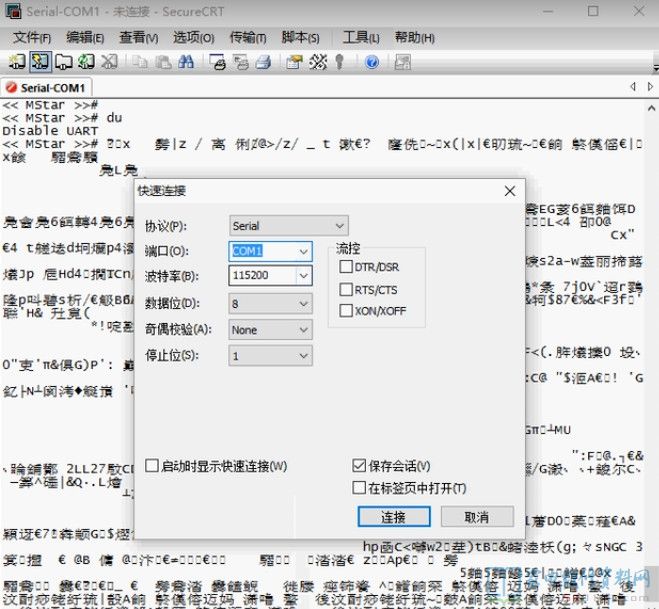Image resolution: width=659 pixels, height=609 pixels.
Task: Click the 取消 cancel button
Action: tap(477, 517)
